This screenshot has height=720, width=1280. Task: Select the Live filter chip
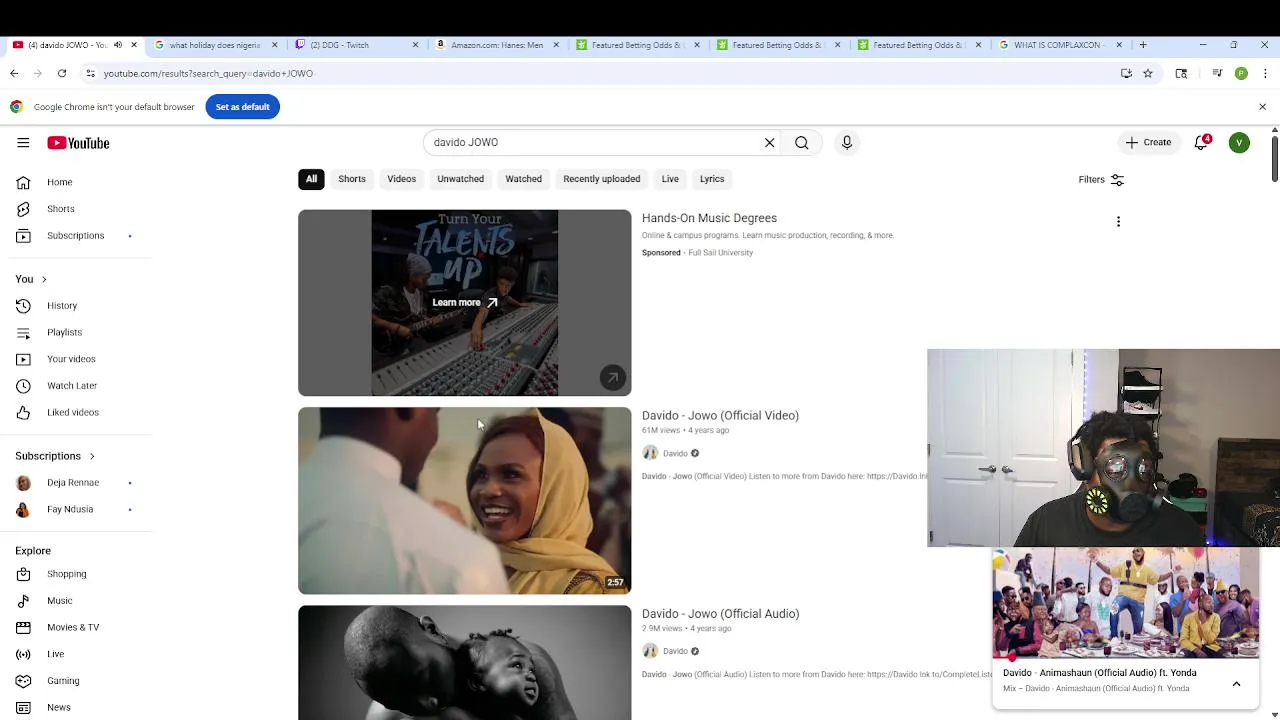click(x=670, y=179)
